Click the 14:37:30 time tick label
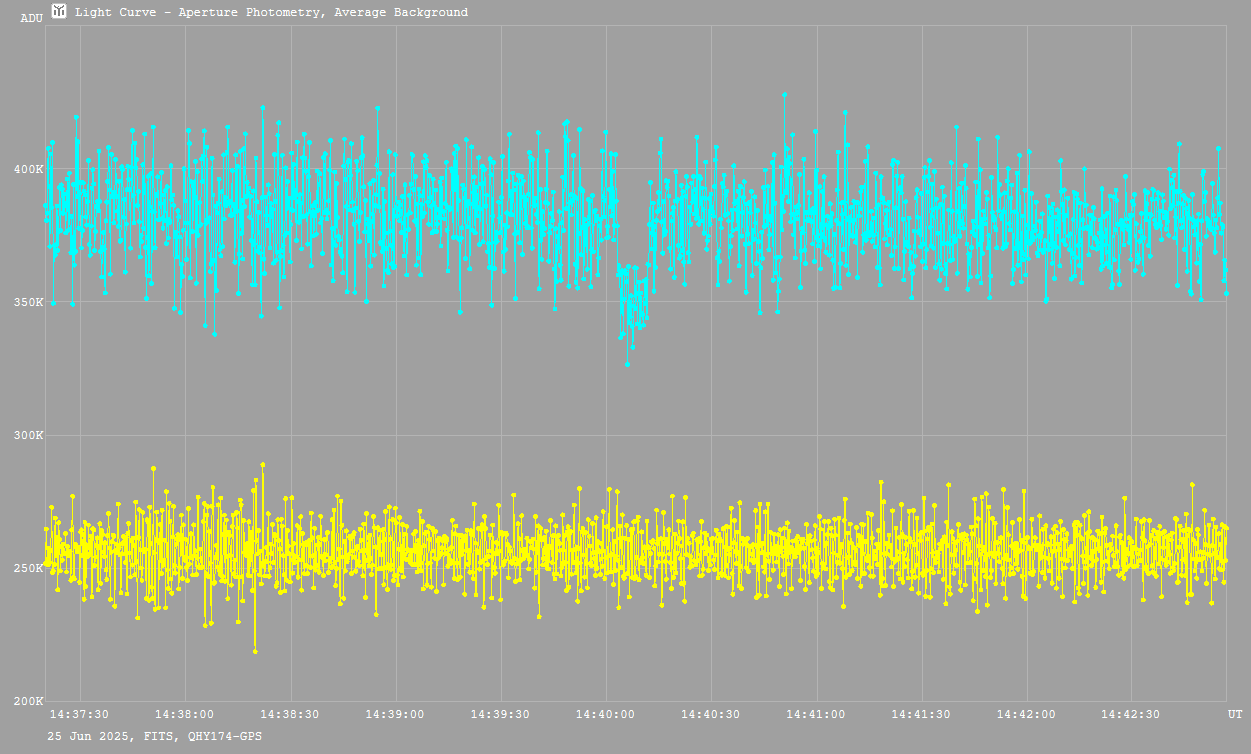Screen dimensions: 1251x754 pos(79,715)
